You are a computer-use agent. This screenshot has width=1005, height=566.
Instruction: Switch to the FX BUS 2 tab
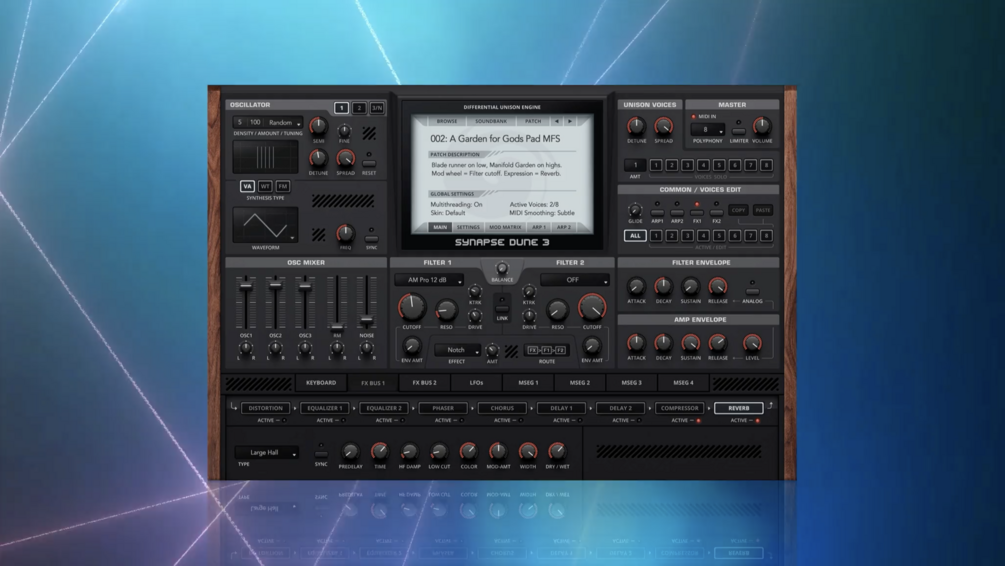[x=424, y=383]
